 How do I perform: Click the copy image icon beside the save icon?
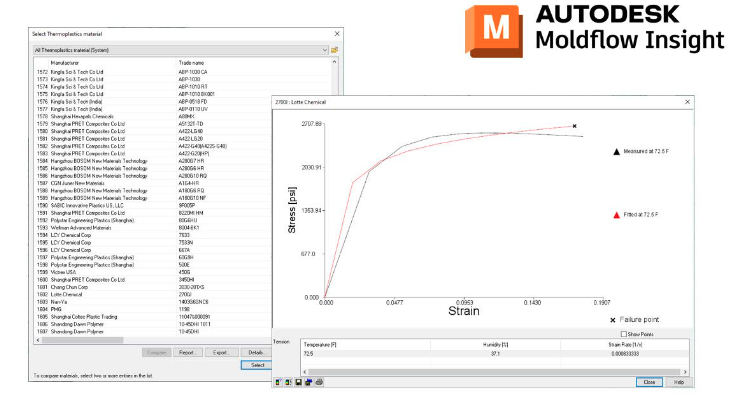(x=309, y=382)
